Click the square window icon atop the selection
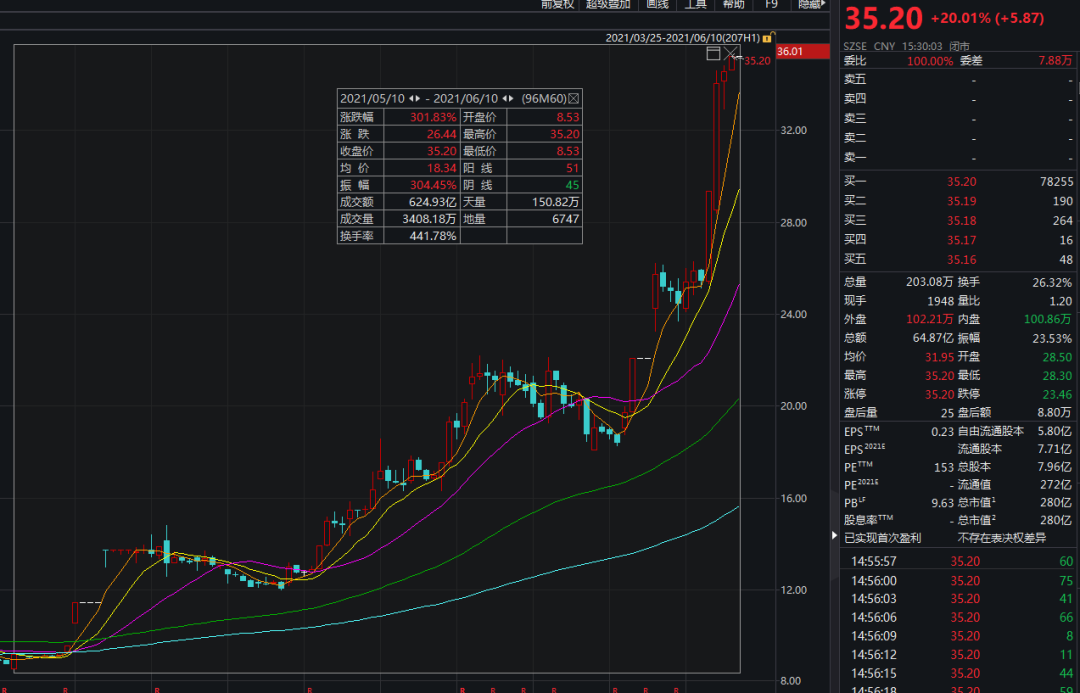 pyautogui.click(x=713, y=52)
